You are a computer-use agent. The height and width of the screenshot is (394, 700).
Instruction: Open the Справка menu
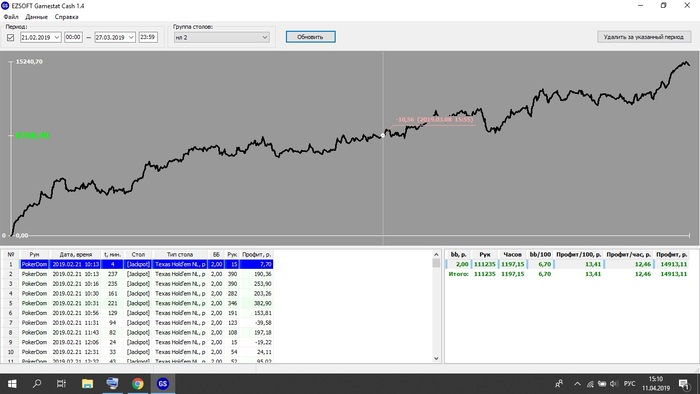coord(67,17)
